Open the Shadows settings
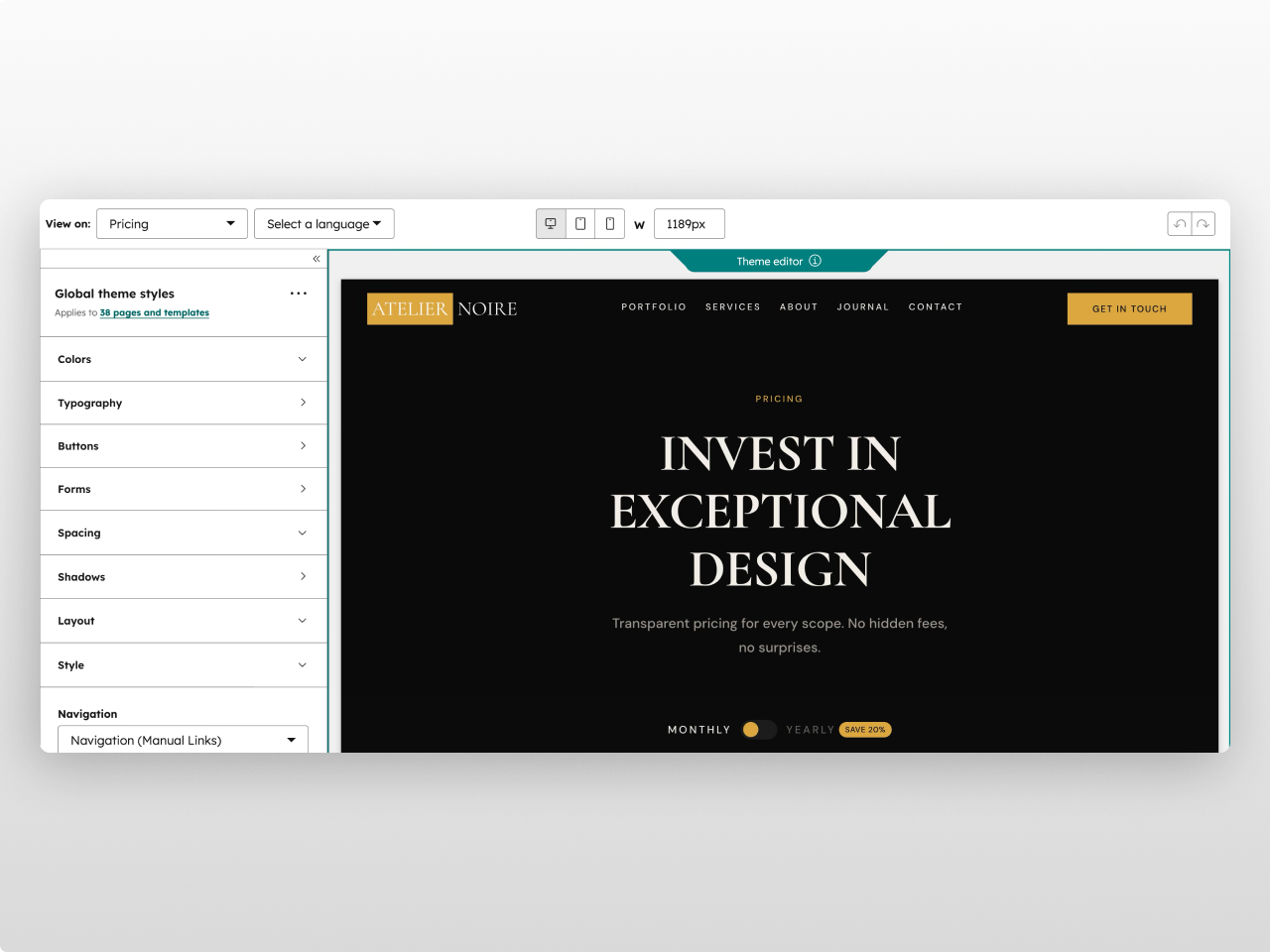Viewport: 1270px width, 952px height. (184, 576)
